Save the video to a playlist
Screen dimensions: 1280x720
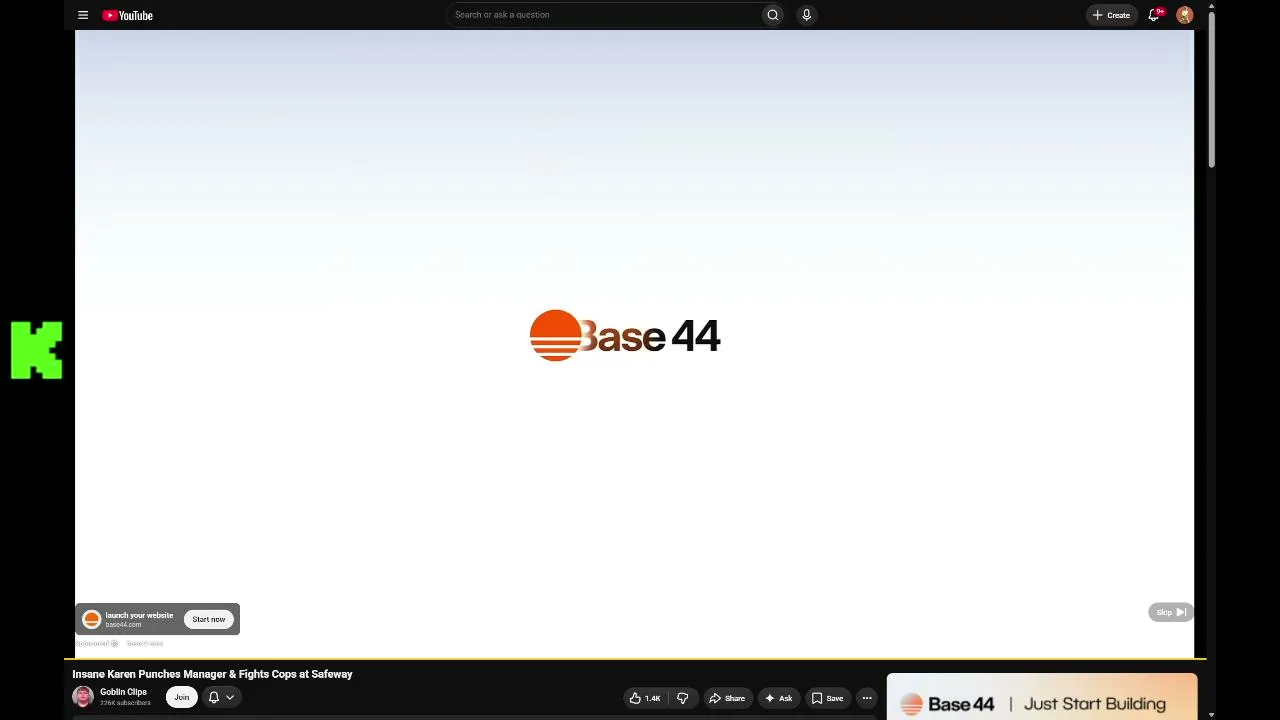pos(828,698)
